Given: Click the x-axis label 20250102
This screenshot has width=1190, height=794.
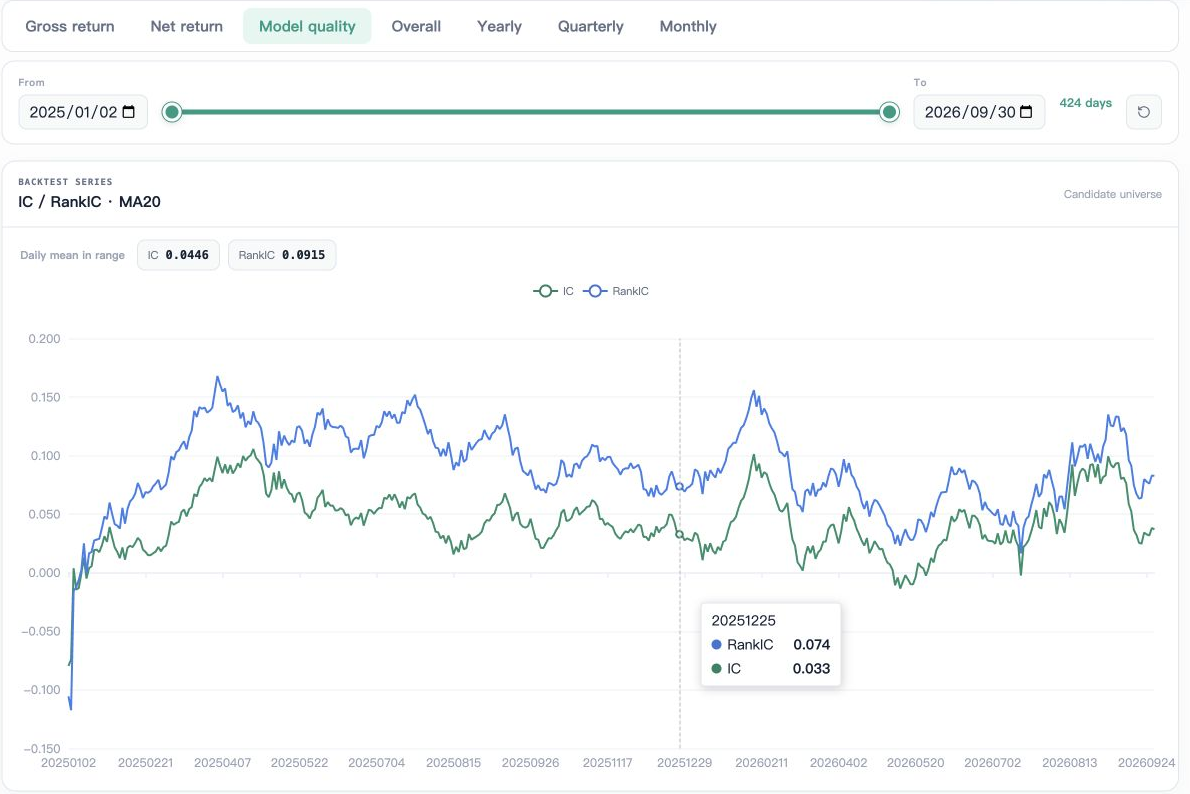Looking at the screenshot, I should point(68,763).
